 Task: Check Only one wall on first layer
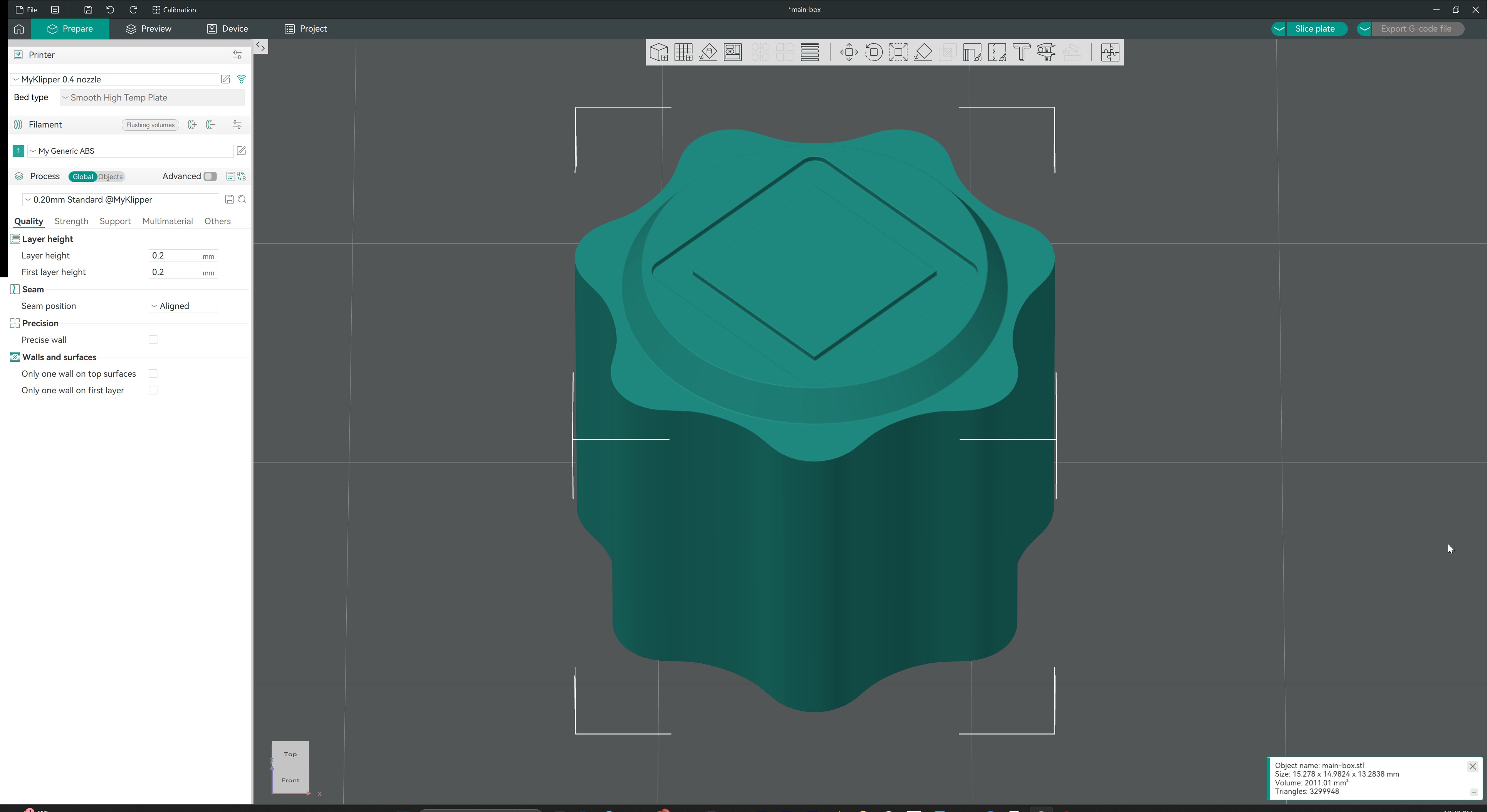pyautogui.click(x=153, y=391)
